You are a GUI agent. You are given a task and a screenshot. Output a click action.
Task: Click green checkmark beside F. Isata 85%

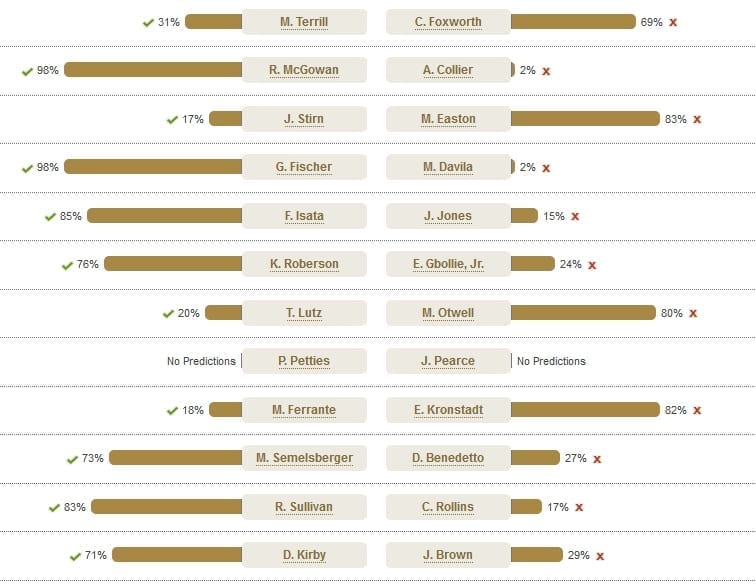pos(51,217)
